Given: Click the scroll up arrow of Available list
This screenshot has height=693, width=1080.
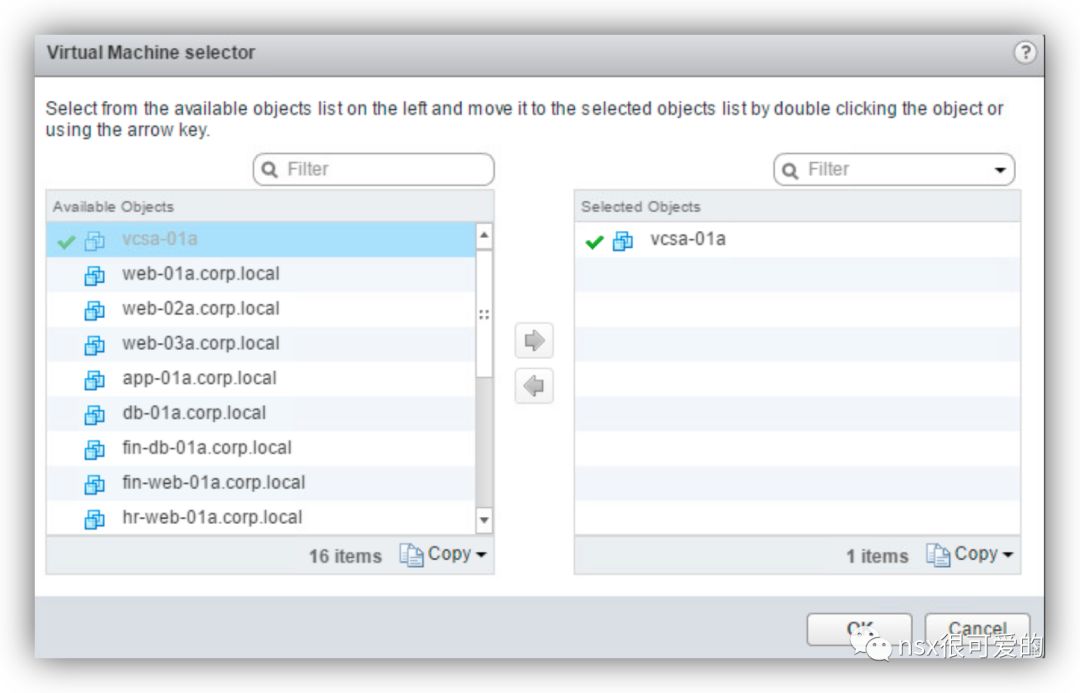Looking at the screenshot, I should (484, 236).
